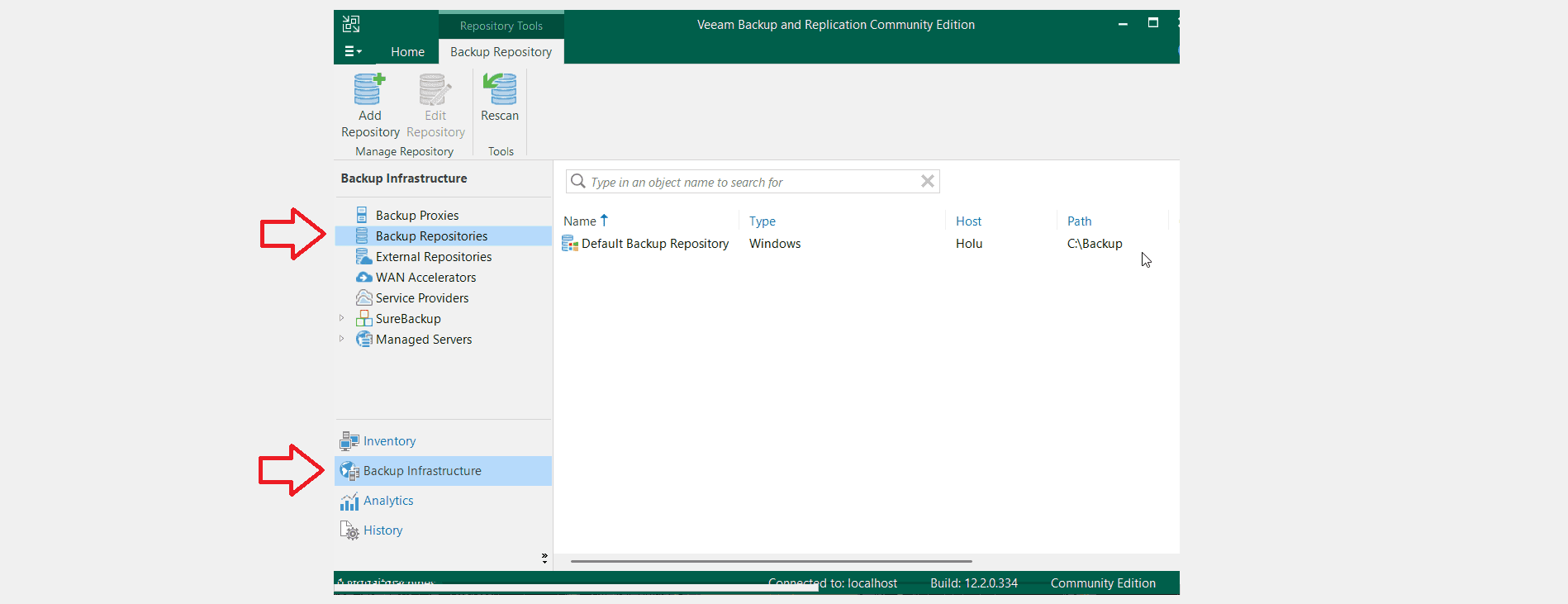Select the Backup Repository ribbon tab
The image size is (1568, 604).
501,51
